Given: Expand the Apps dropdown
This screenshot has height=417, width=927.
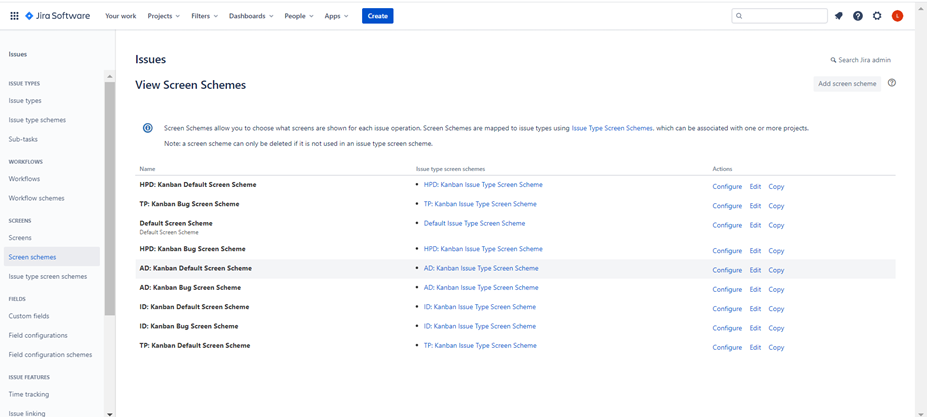Looking at the screenshot, I should (x=336, y=16).
